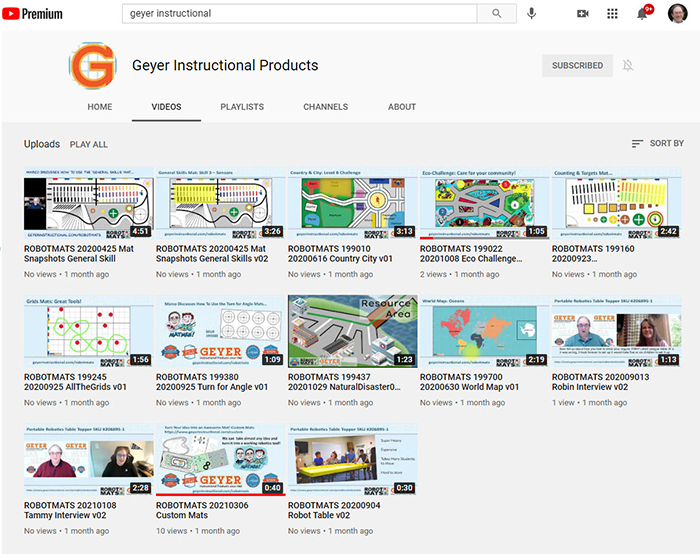Click the Uploads heading

tap(42, 144)
